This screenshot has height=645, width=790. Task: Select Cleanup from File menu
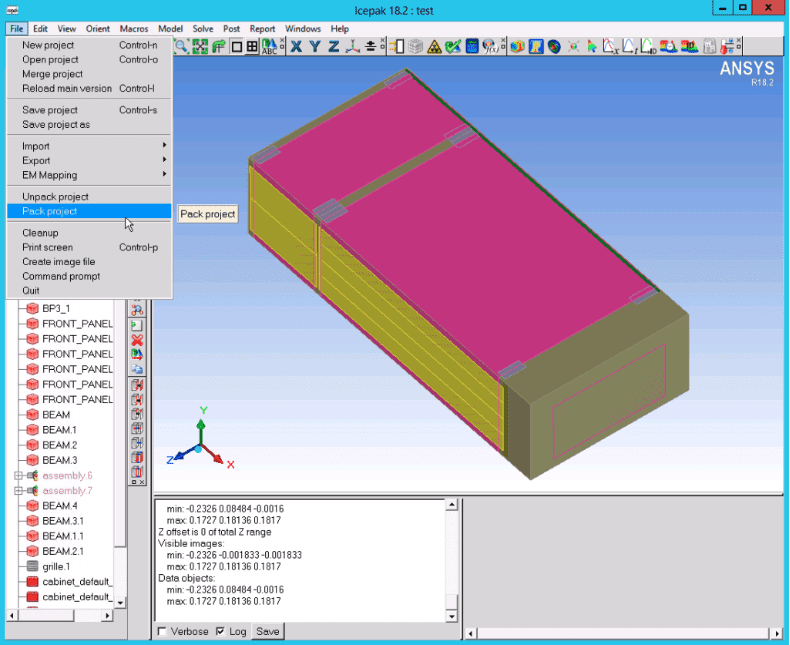coord(89,233)
